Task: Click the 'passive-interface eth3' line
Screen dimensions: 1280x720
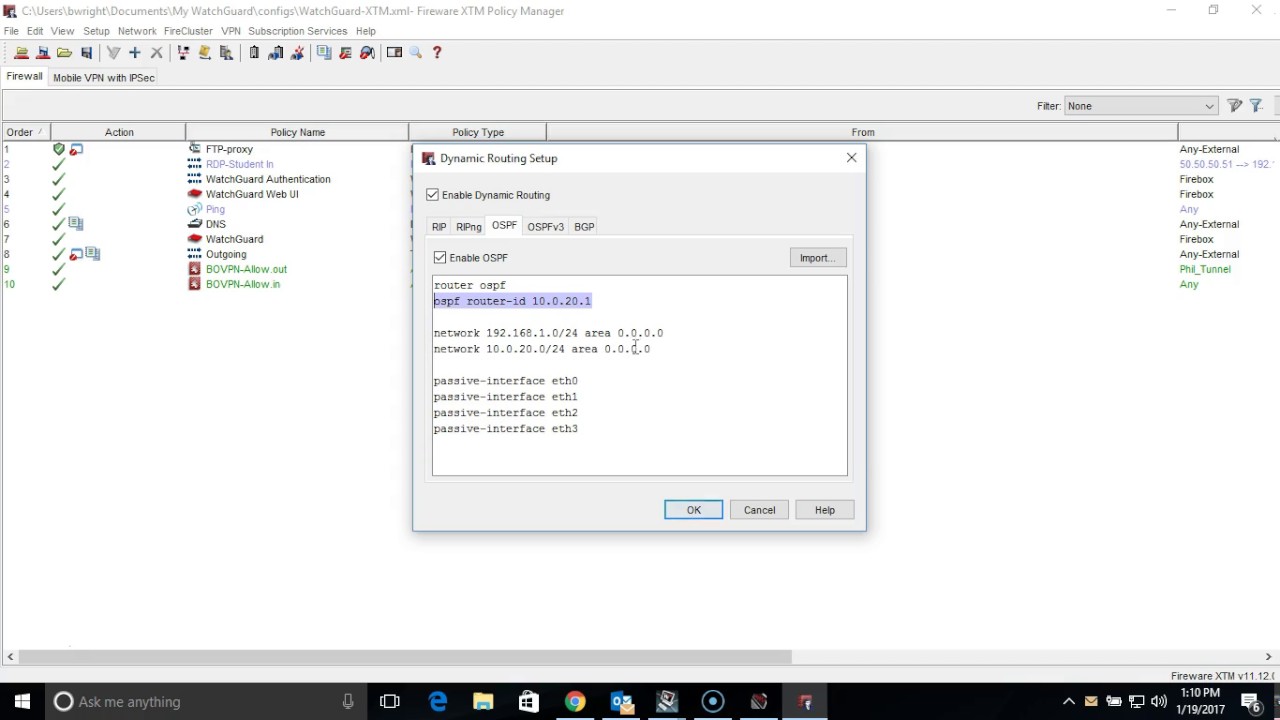Action: coord(505,429)
